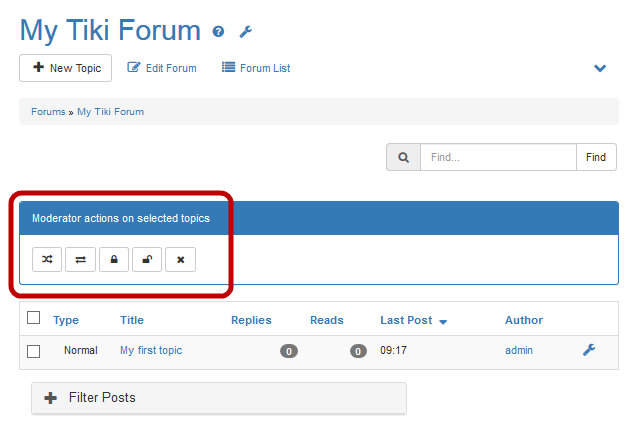Click wrench icon next to forum title
Image resolution: width=635 pixels, height=424 pixels.
[x=246, y=32]
